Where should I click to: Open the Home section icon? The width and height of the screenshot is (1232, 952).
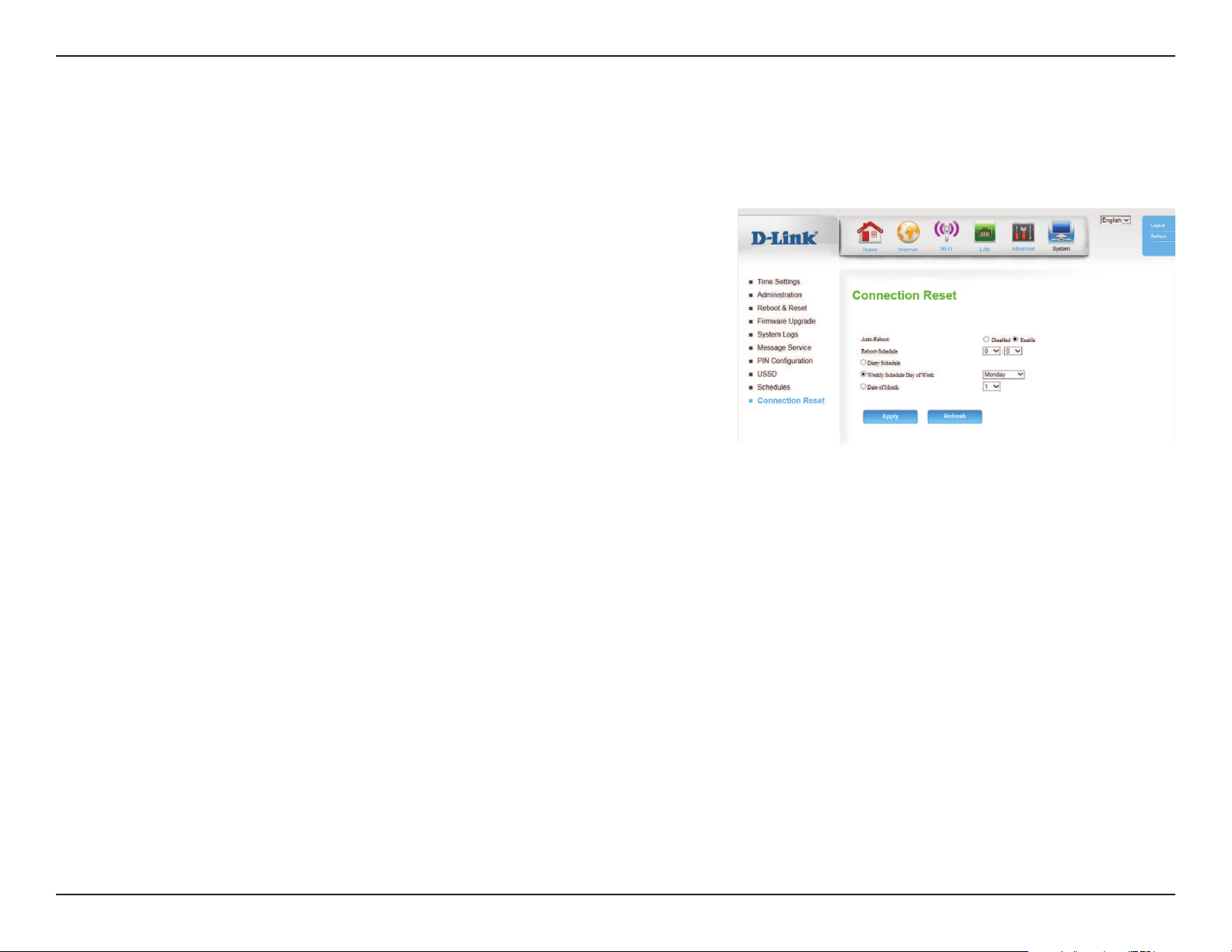(x=870, y=232)
